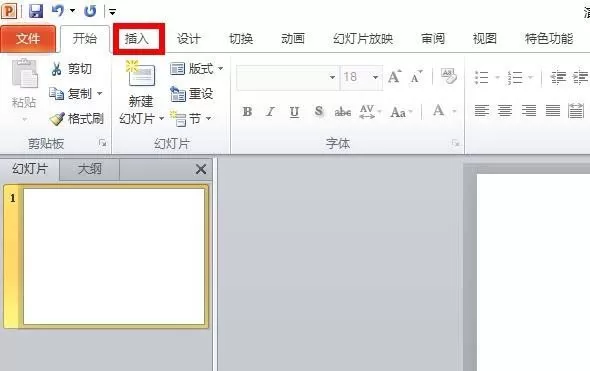The width and height of the screenshot is (590, 371).
Task: Open the 版式 (Layout) dropdown
Action: pos(196,69)
